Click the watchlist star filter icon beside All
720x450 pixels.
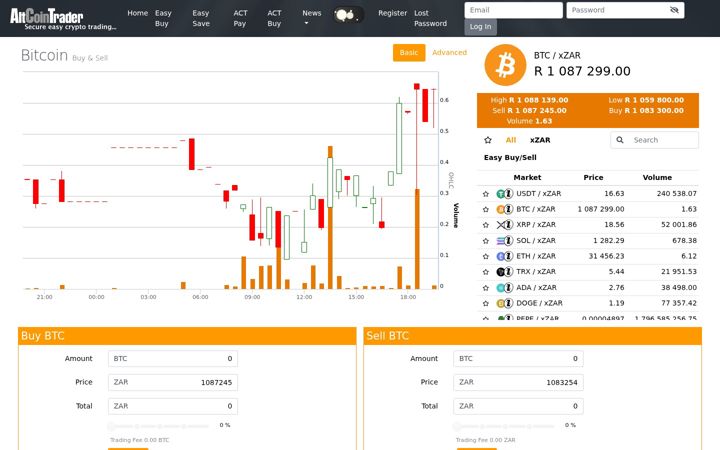pos(488,140)
